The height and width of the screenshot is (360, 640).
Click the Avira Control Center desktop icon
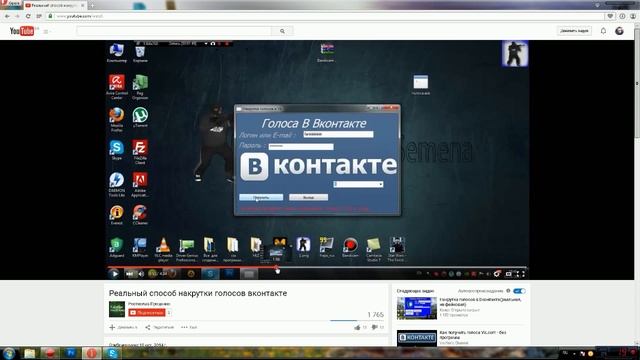click(117, 87)
